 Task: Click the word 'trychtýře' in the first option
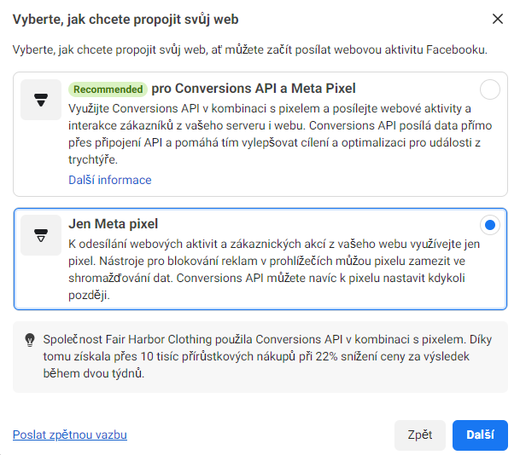(x=92, y=160)
